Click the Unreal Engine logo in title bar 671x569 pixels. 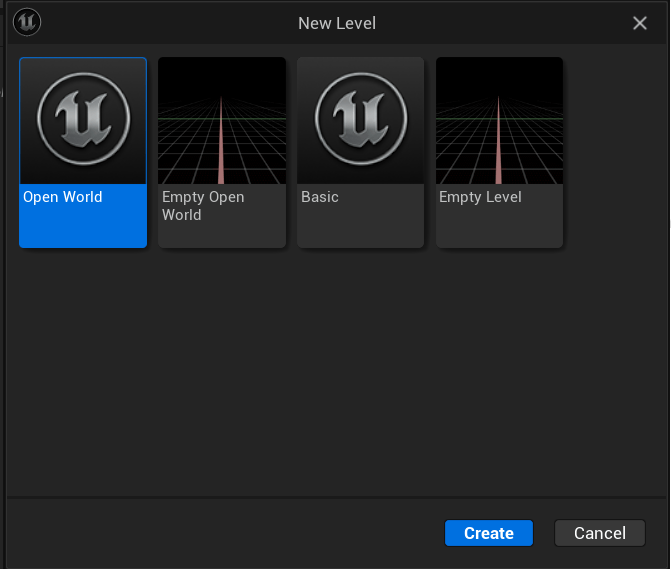[27, 22]
